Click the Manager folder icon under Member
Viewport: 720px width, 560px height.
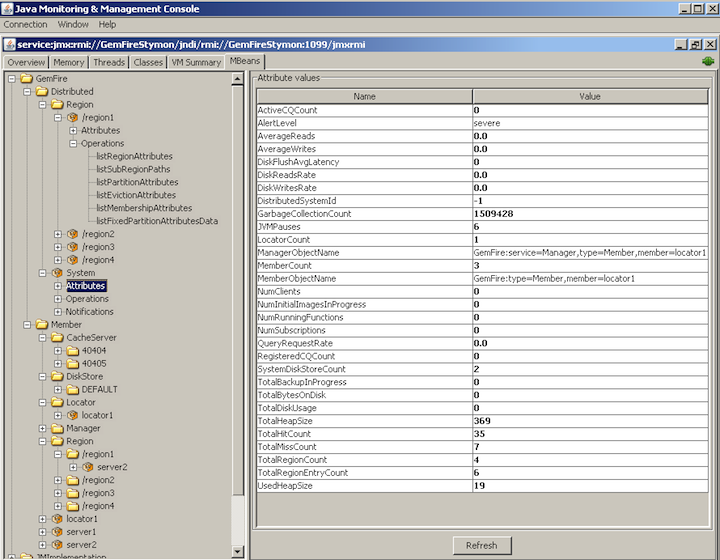pos(57,428)
